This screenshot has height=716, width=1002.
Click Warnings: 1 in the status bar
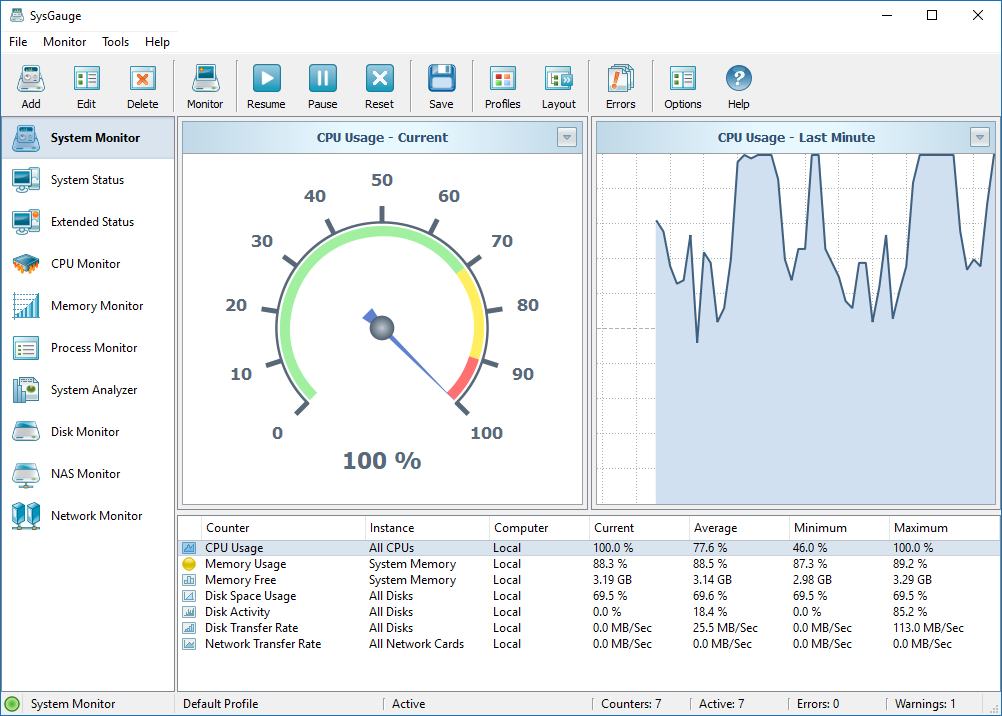coord(925,704)
